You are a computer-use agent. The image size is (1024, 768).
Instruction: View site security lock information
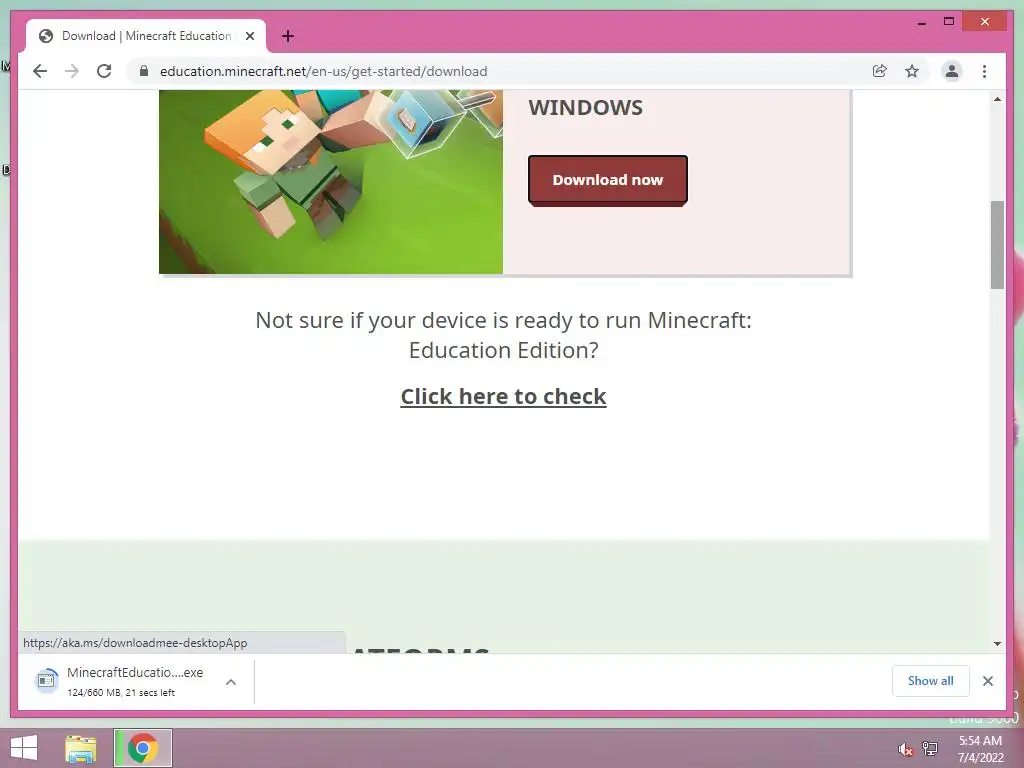point(144,71)
